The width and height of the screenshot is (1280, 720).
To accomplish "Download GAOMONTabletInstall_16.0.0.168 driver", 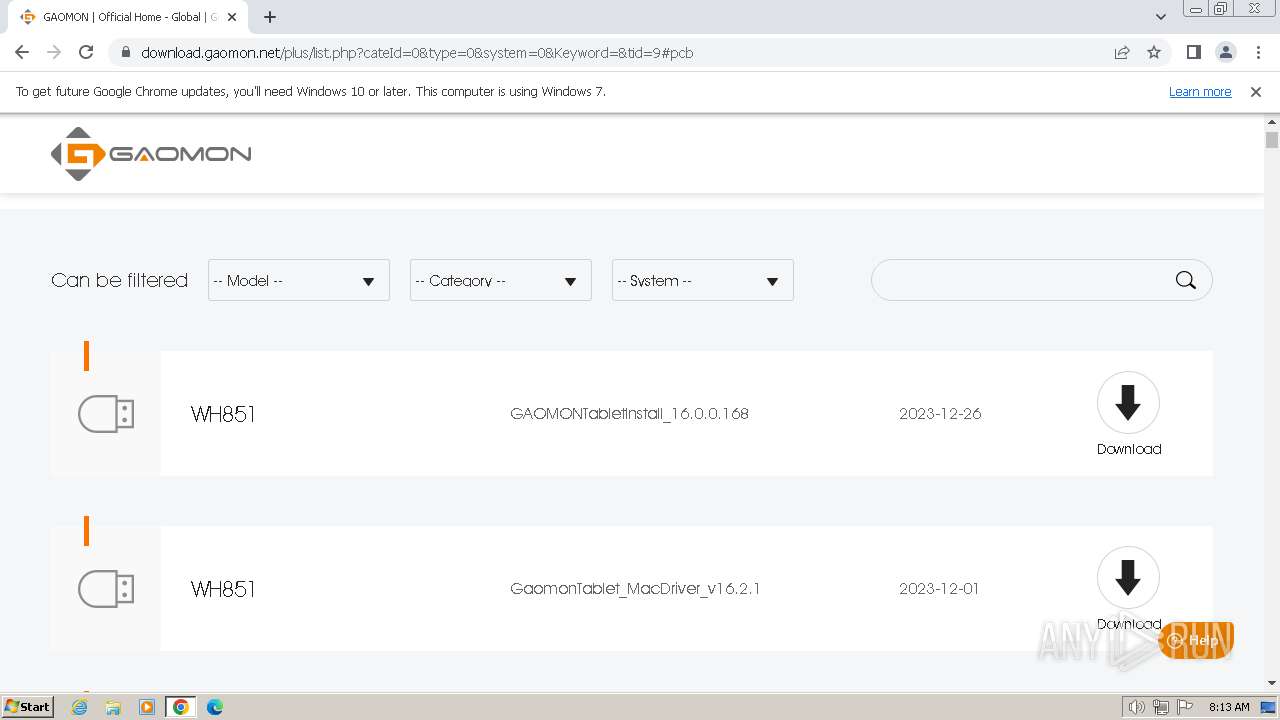I will [1128, 414].
